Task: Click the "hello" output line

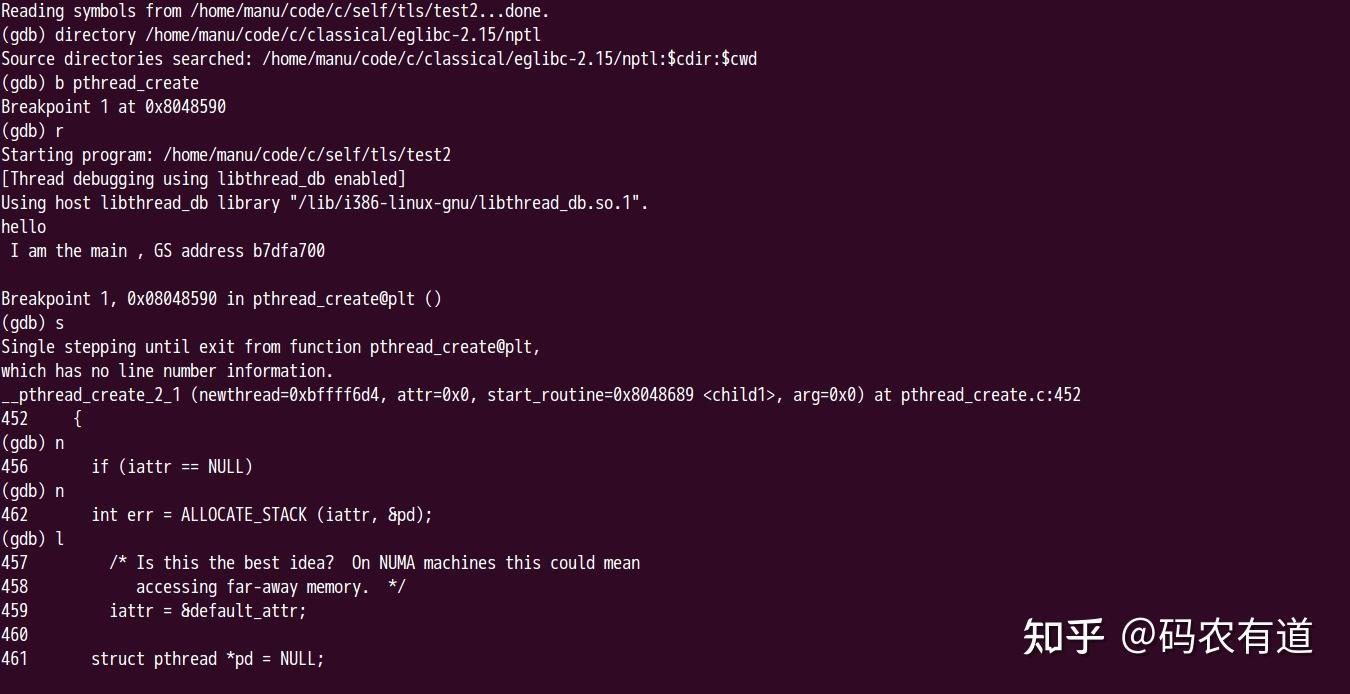Action: 23,227
